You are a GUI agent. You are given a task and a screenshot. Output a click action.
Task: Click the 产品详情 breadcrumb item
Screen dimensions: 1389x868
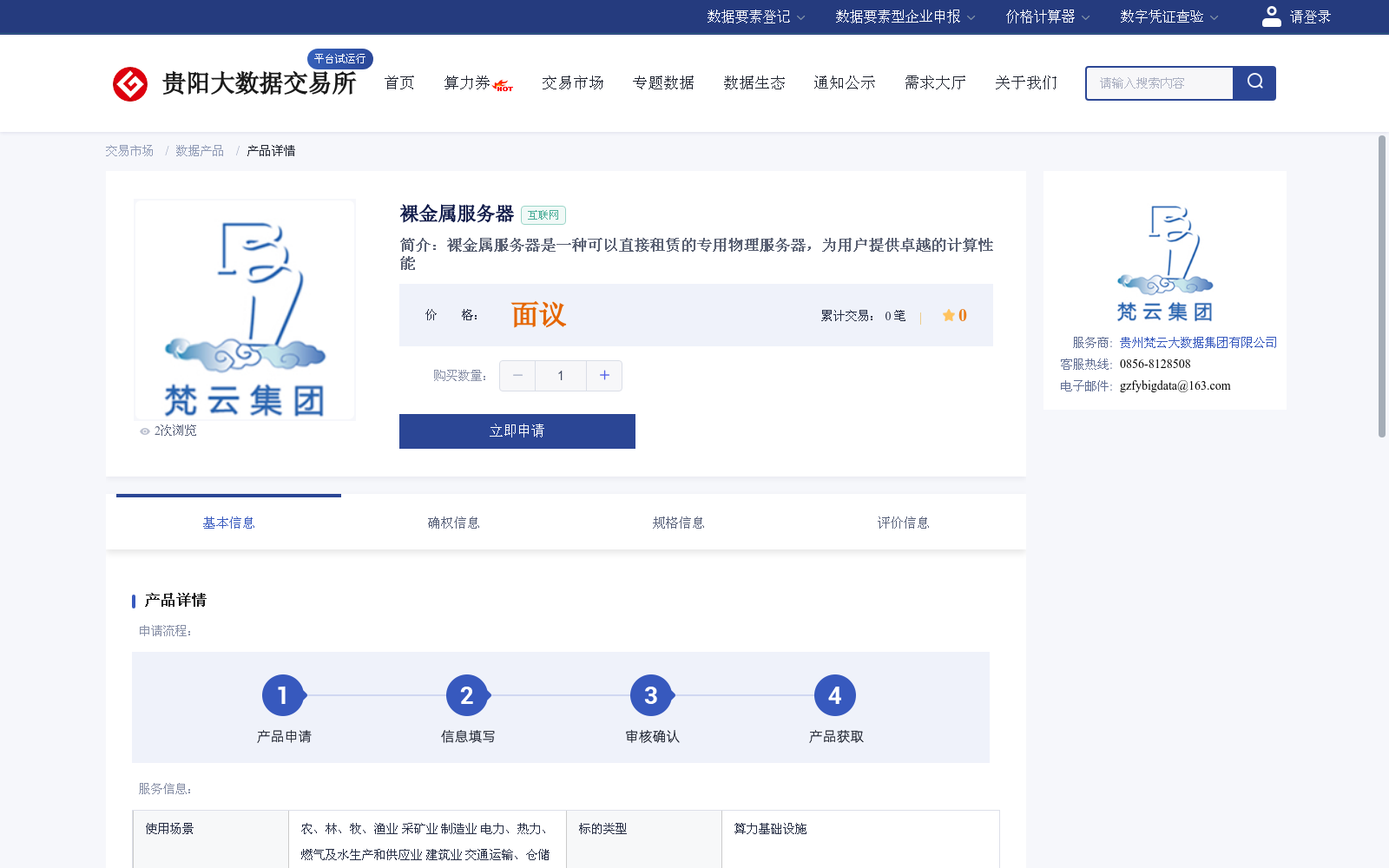point(271,151)
